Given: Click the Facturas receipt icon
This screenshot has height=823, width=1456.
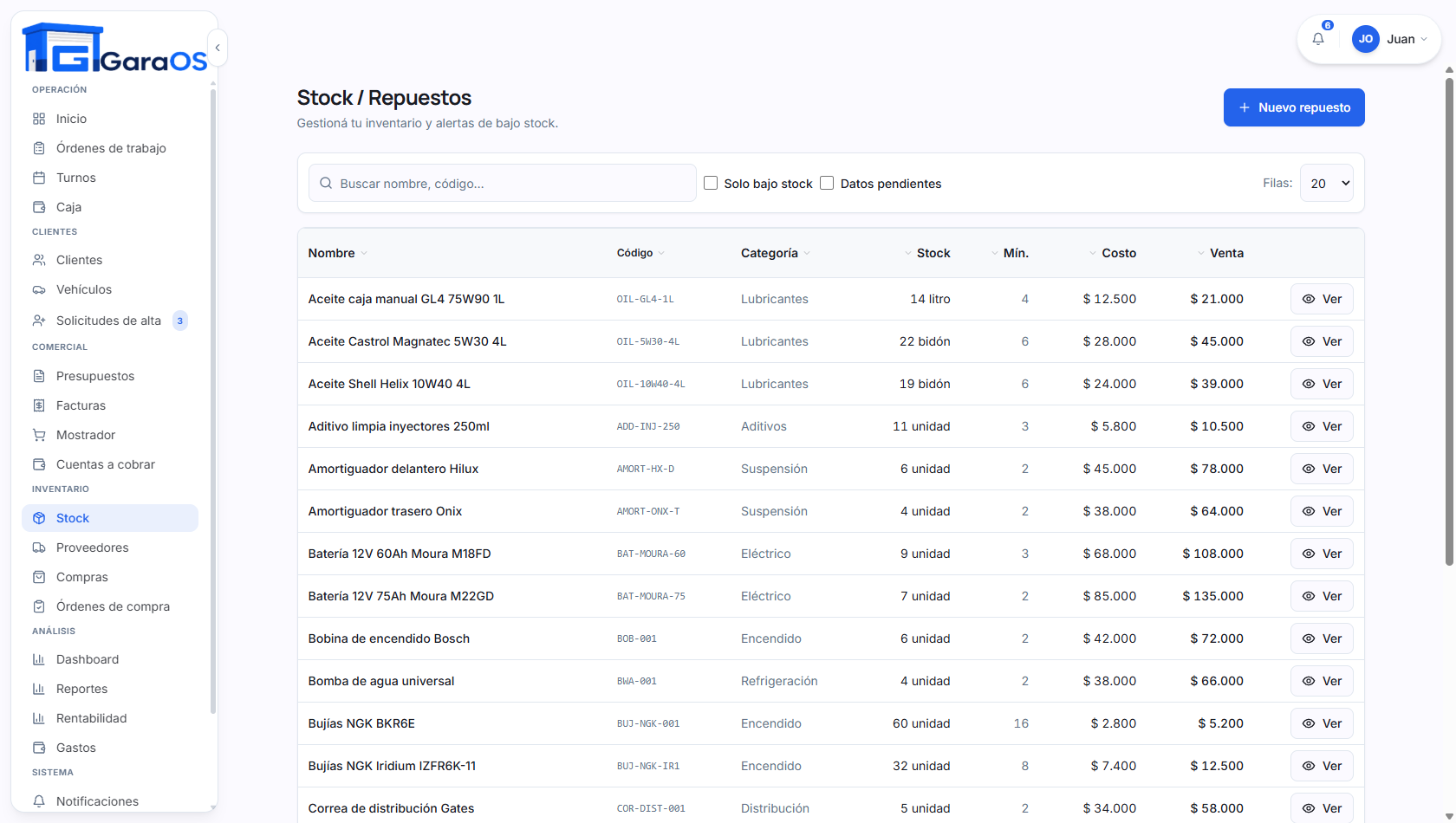Looking at the screenshot, I should [39, 405].
